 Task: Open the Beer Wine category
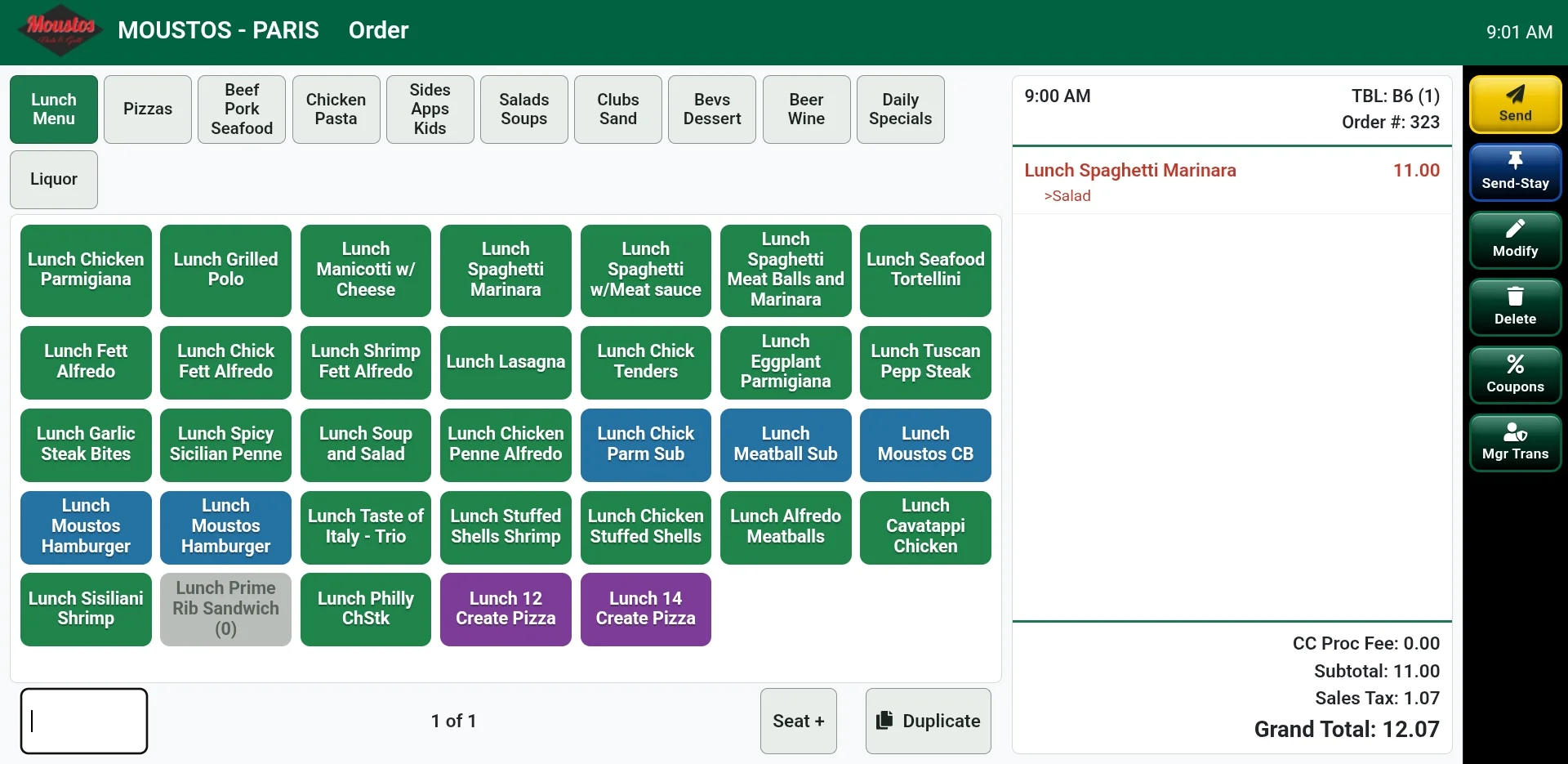pos(806,109)
